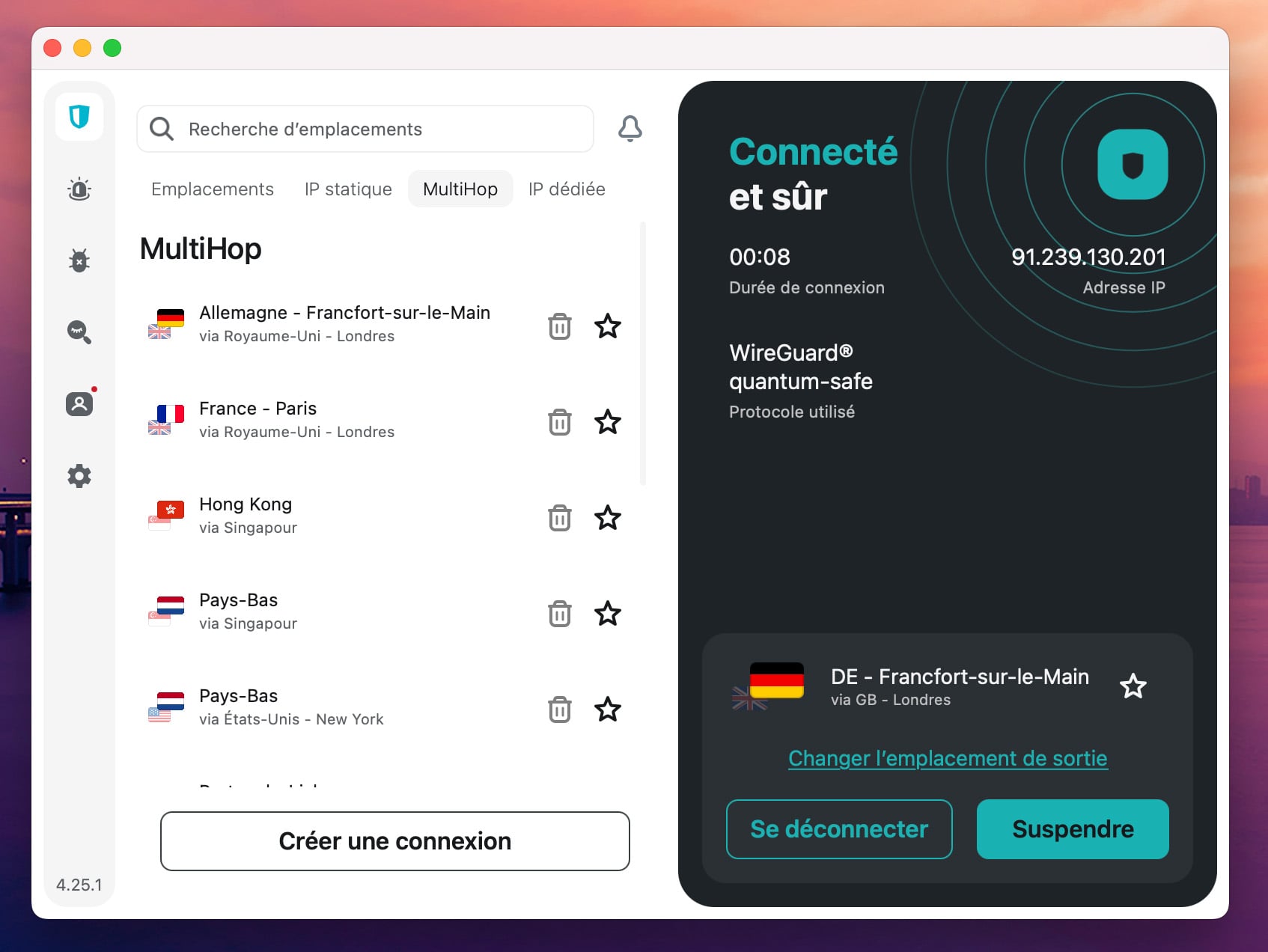
Task: Click the Hong Kong flag icon
Action: click(x=171, y=510)
